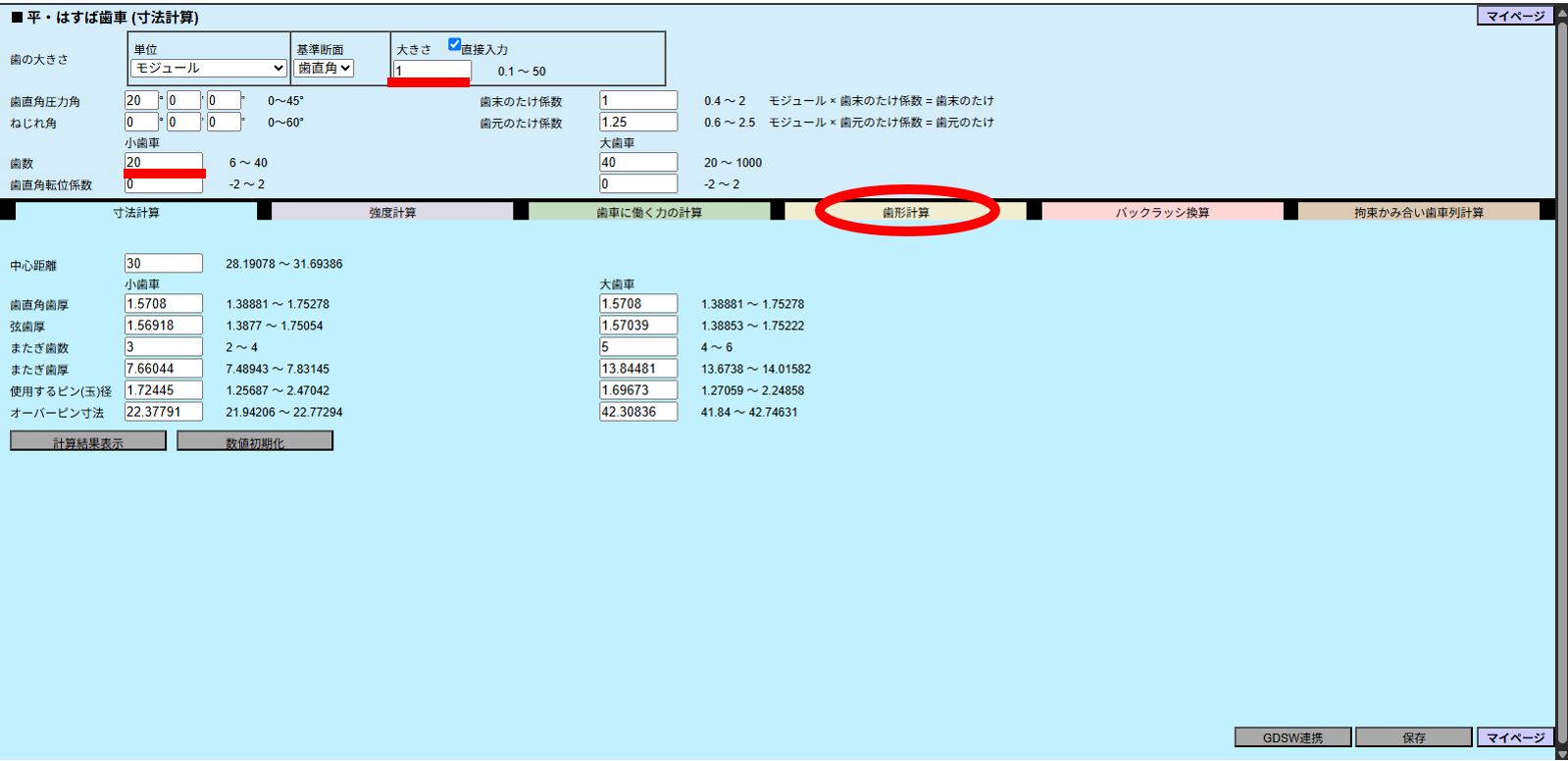
Task: Switch to the 寸法計算 tab
Action: pos(136,212)
